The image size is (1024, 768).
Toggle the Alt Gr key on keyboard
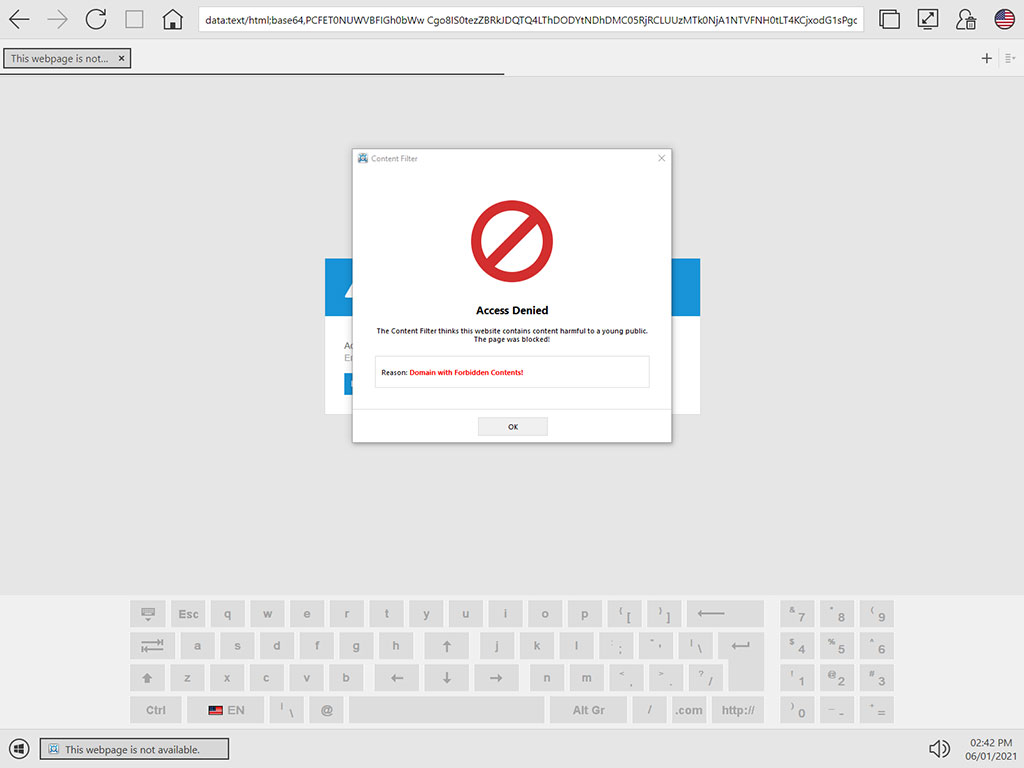click(588, 710)
